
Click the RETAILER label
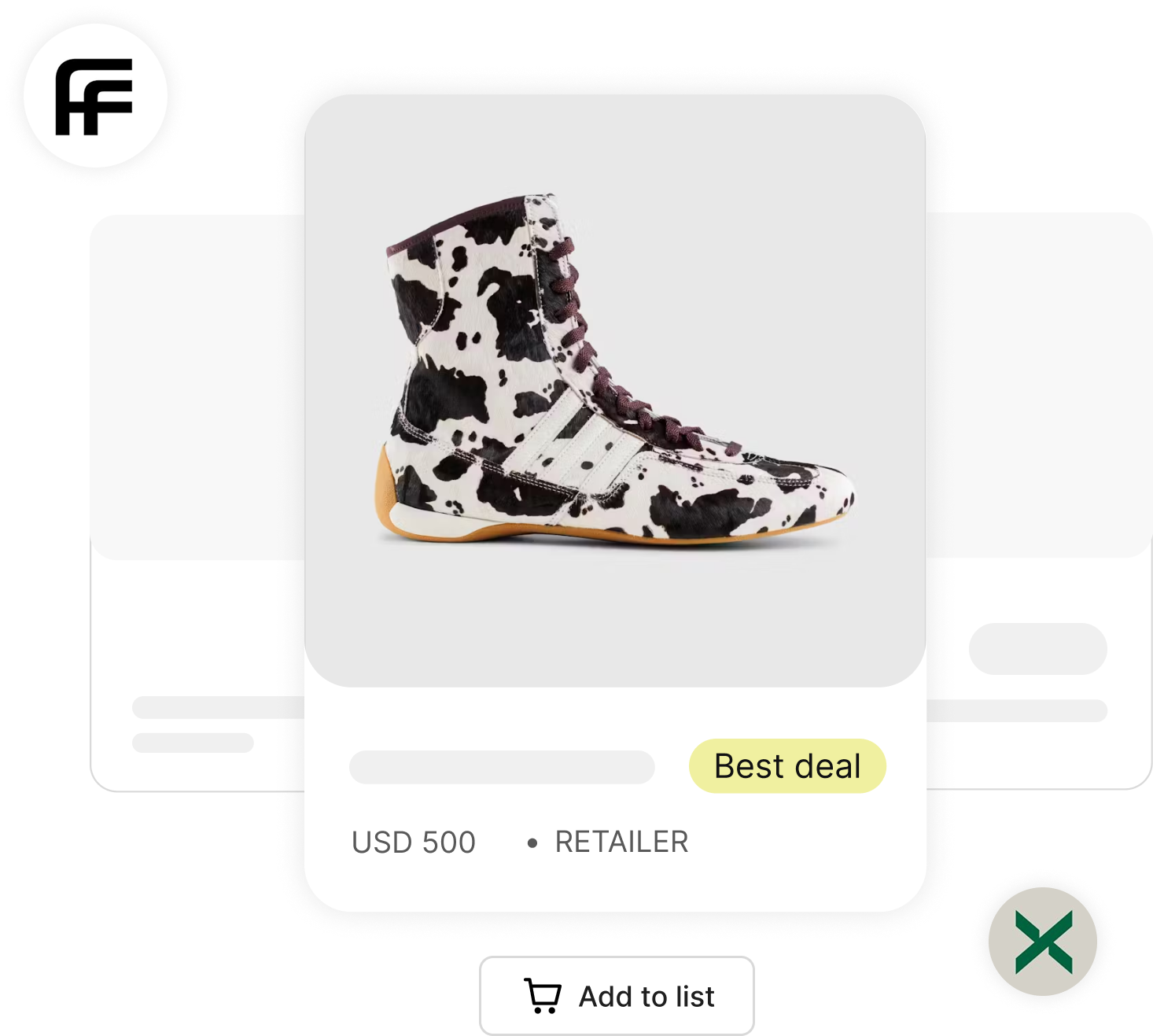[621, 842]
